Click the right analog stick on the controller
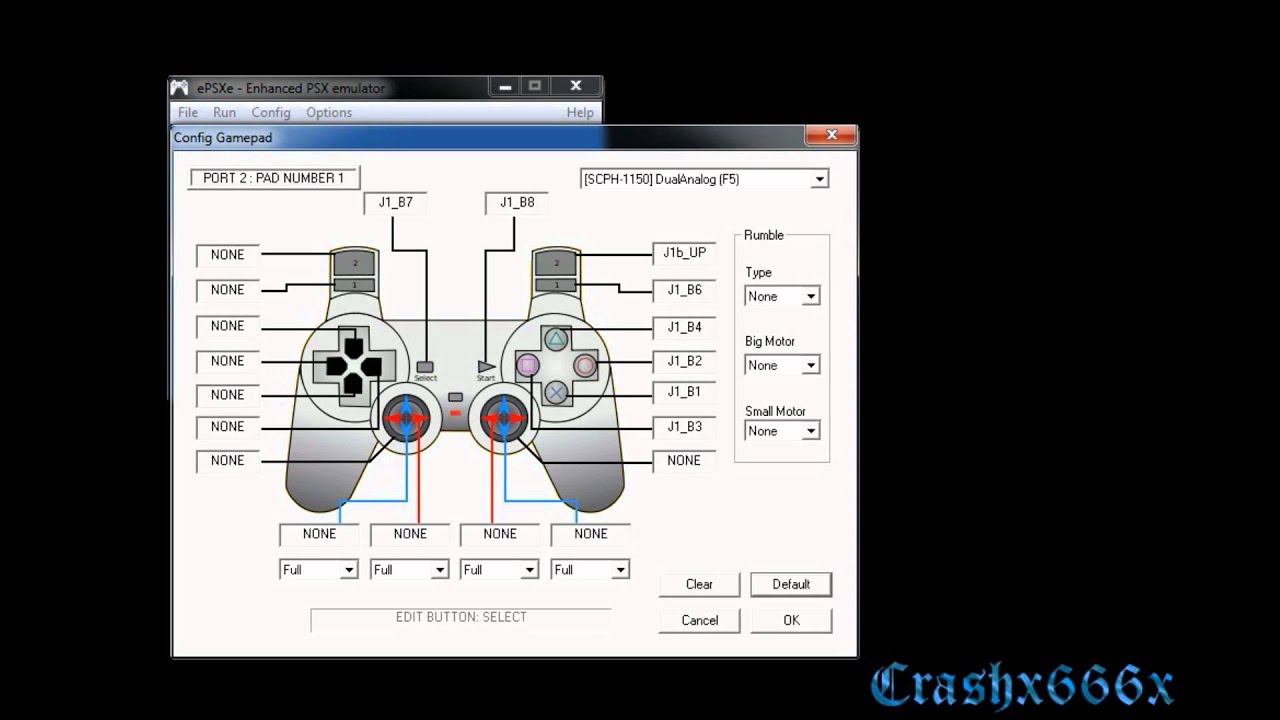This screenshot has width=1280, height=720. (503, 417)
